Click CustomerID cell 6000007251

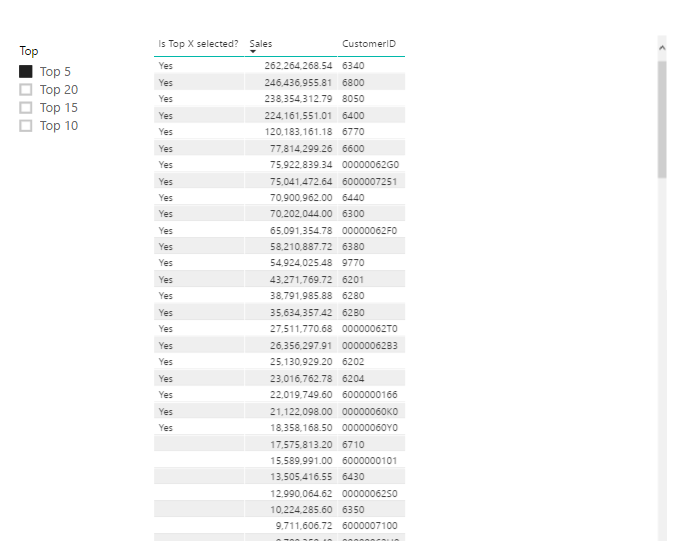tap(370, 182)
